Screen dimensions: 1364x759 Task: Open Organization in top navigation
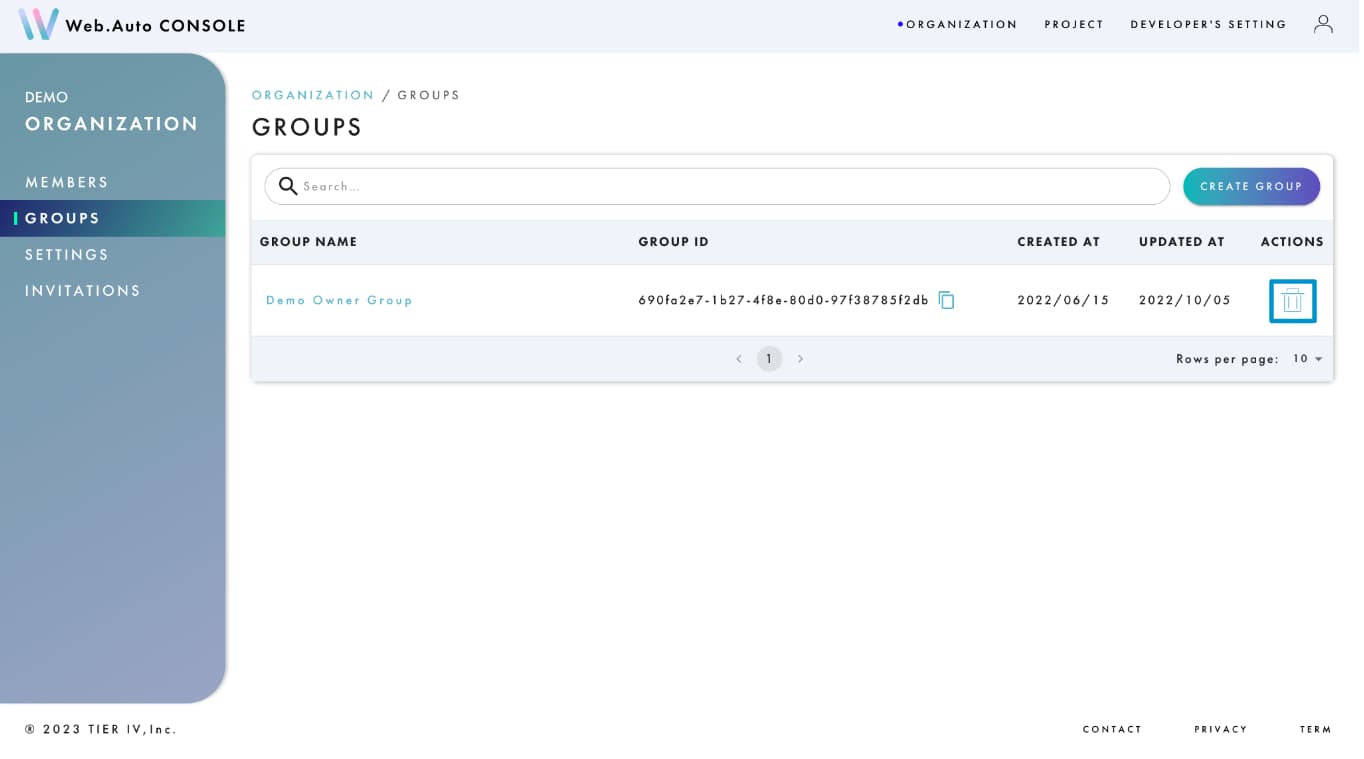(x=961, y=25)
